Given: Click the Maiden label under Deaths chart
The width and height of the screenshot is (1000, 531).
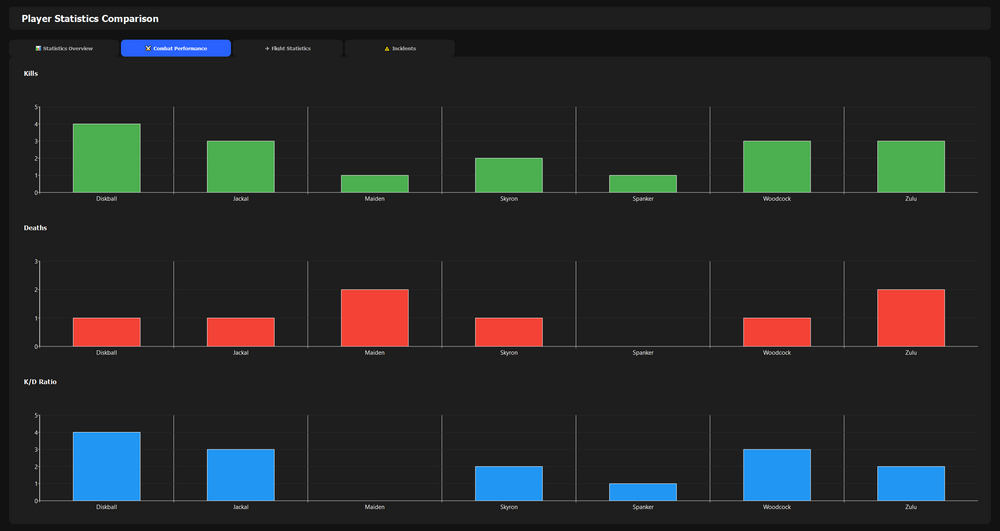Looking at the screenshot, I should [x=374, y=353].
